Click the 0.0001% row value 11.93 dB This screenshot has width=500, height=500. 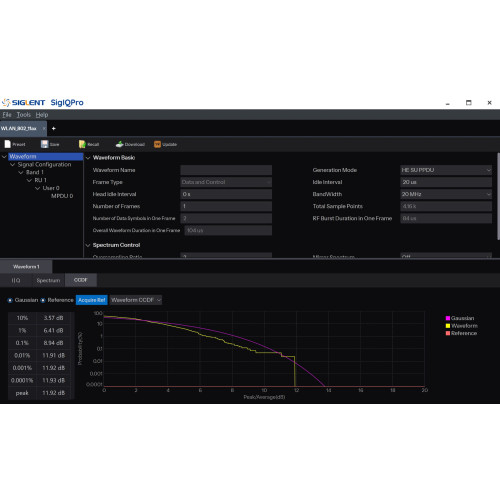(53, 380)
